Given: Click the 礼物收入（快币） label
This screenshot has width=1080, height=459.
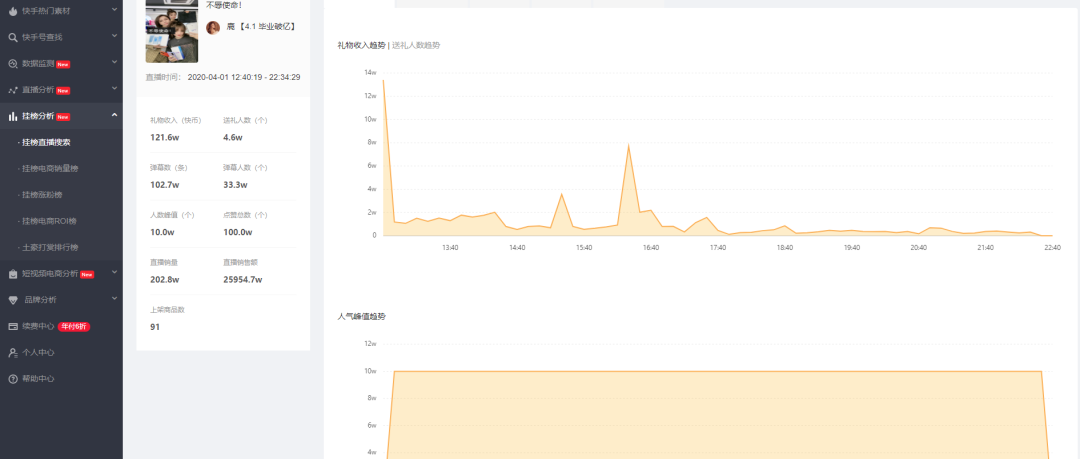Looking at the screenshot, I should point(176,120).
